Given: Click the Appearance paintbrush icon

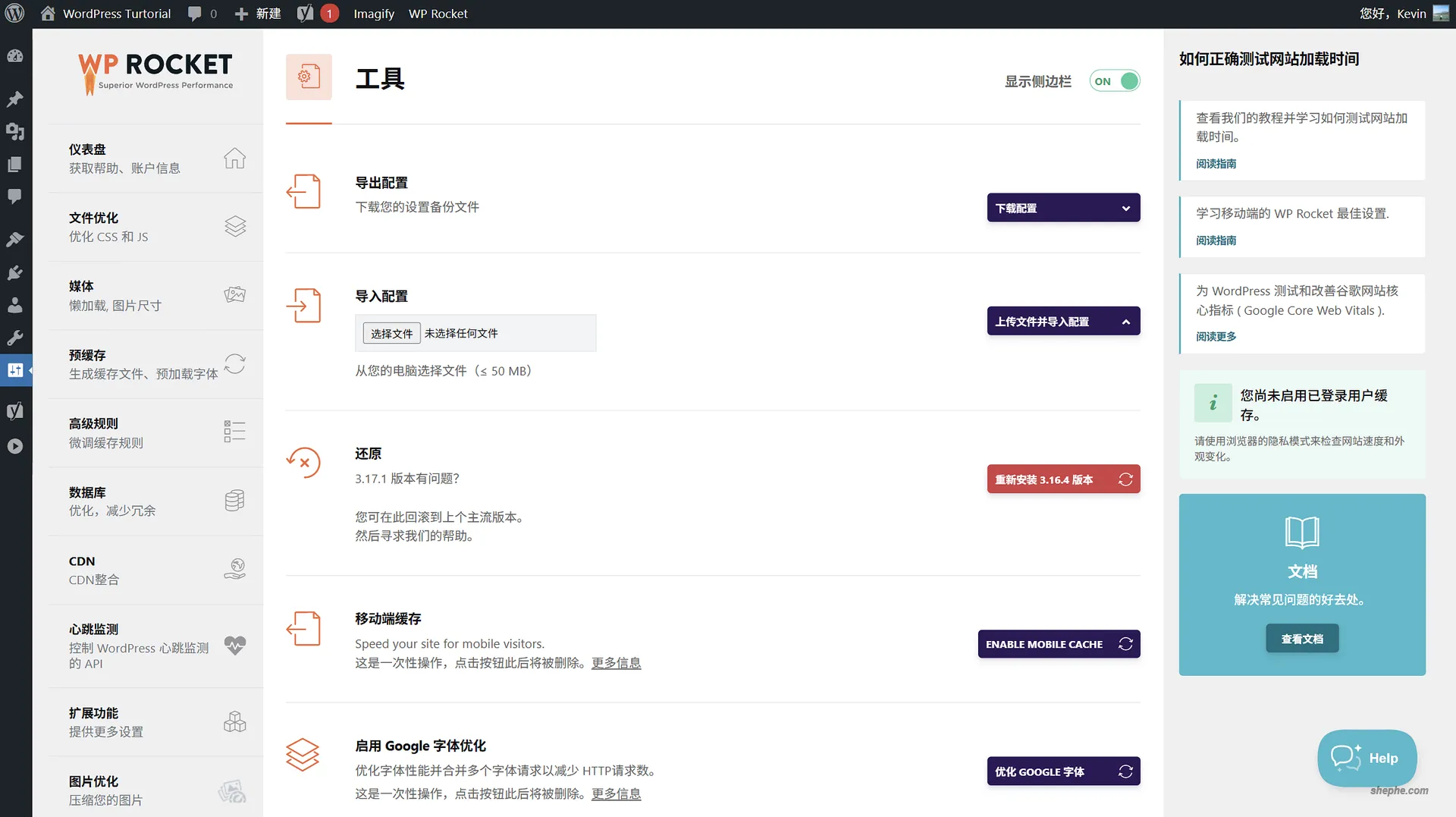Looking at the screenshot, I should 15,240.
